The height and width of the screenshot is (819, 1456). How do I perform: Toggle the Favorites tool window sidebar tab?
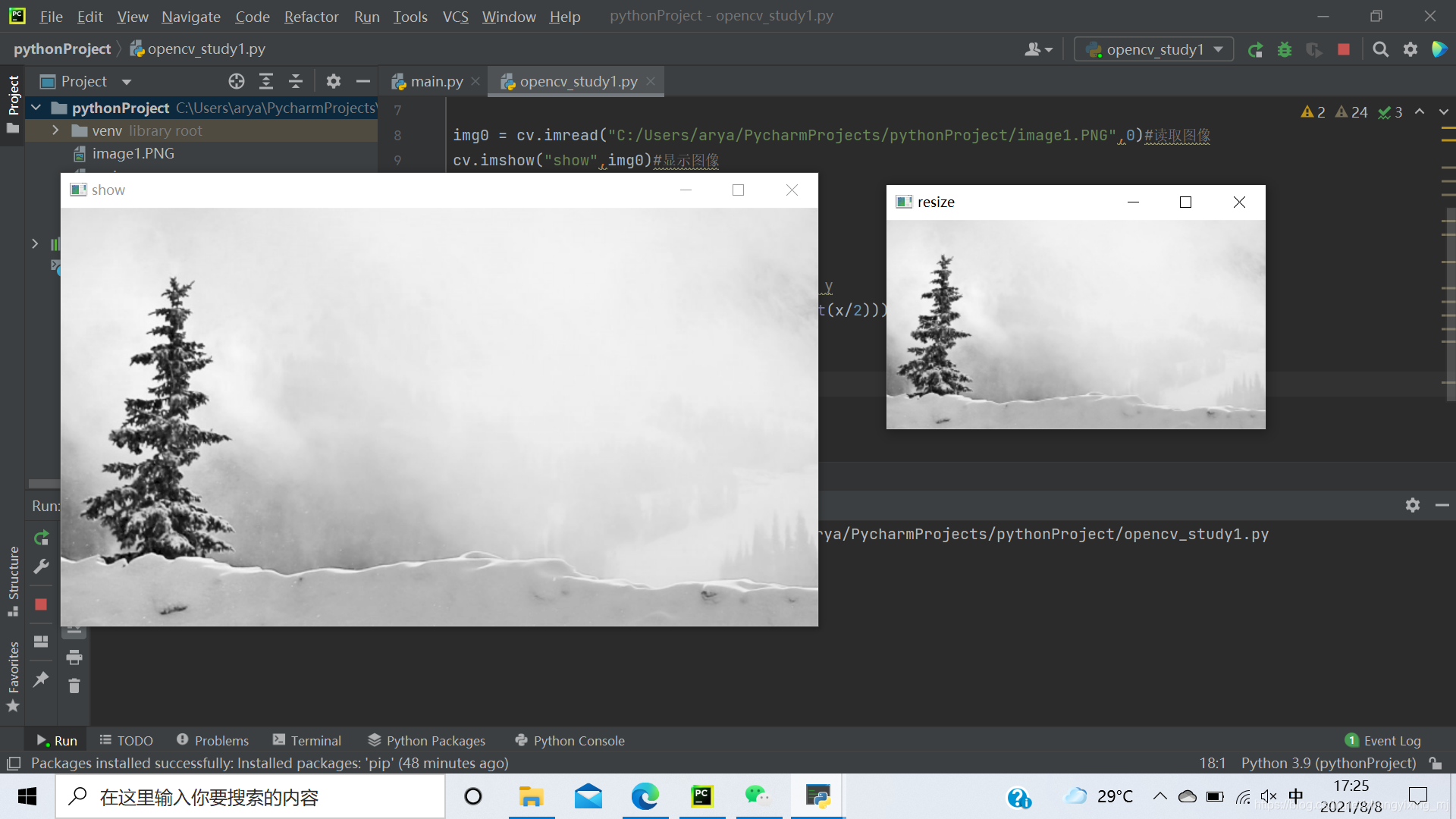click(x=13, y=667)
